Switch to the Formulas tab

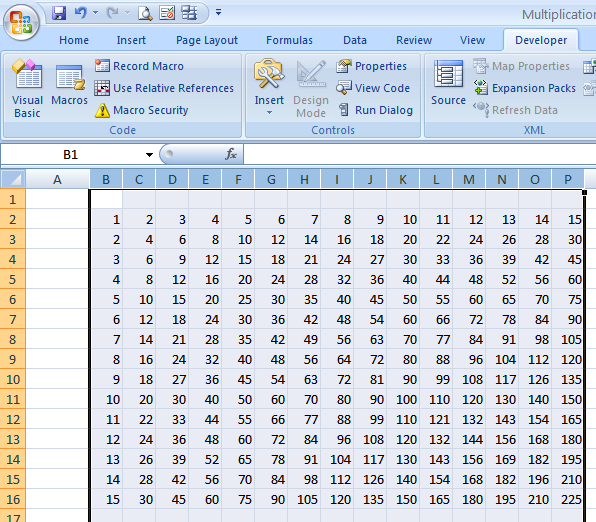pyautogui.click(x=289, y=40)
